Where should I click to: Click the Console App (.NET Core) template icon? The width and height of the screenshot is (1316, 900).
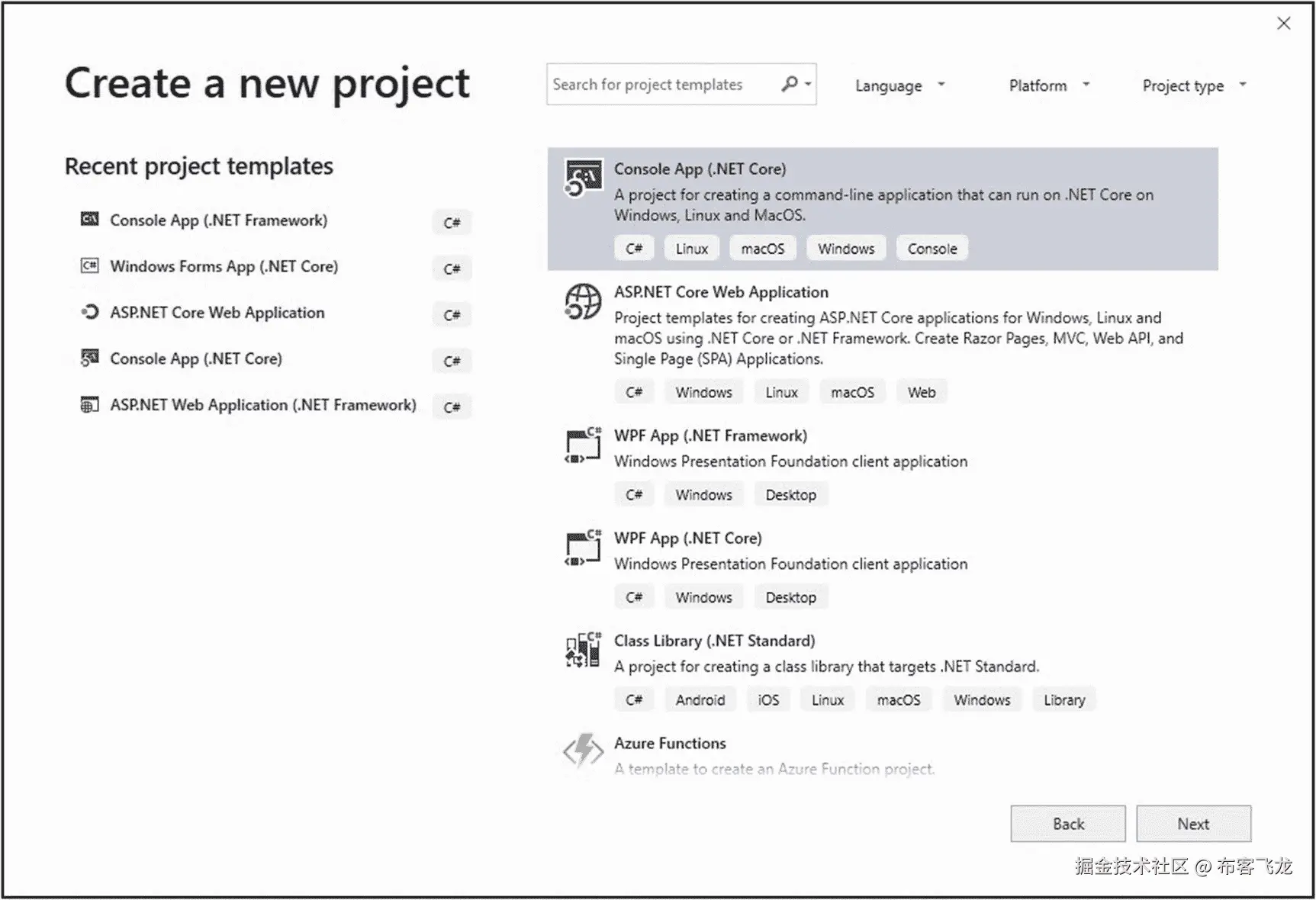point(583,178)
